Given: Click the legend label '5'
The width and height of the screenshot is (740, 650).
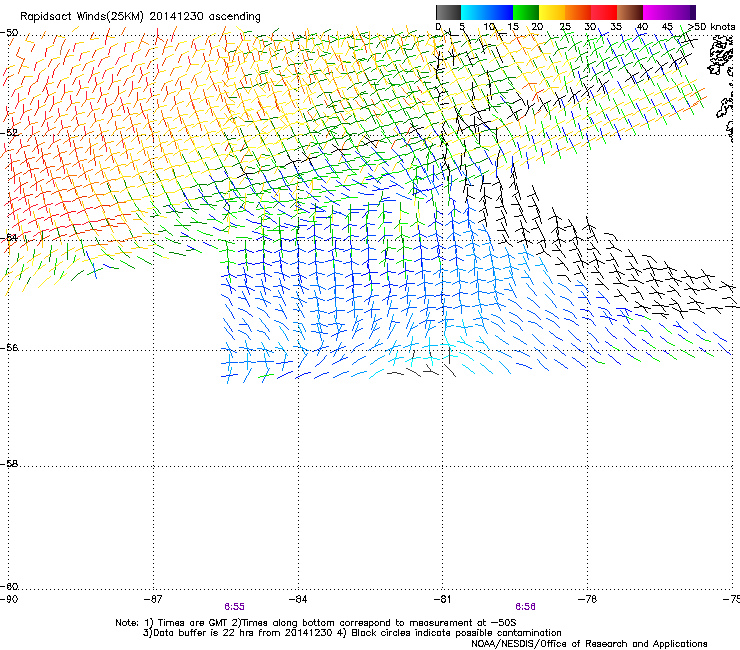Looking at the screenshot, I should pyautogui.click(x=462, y=27).
